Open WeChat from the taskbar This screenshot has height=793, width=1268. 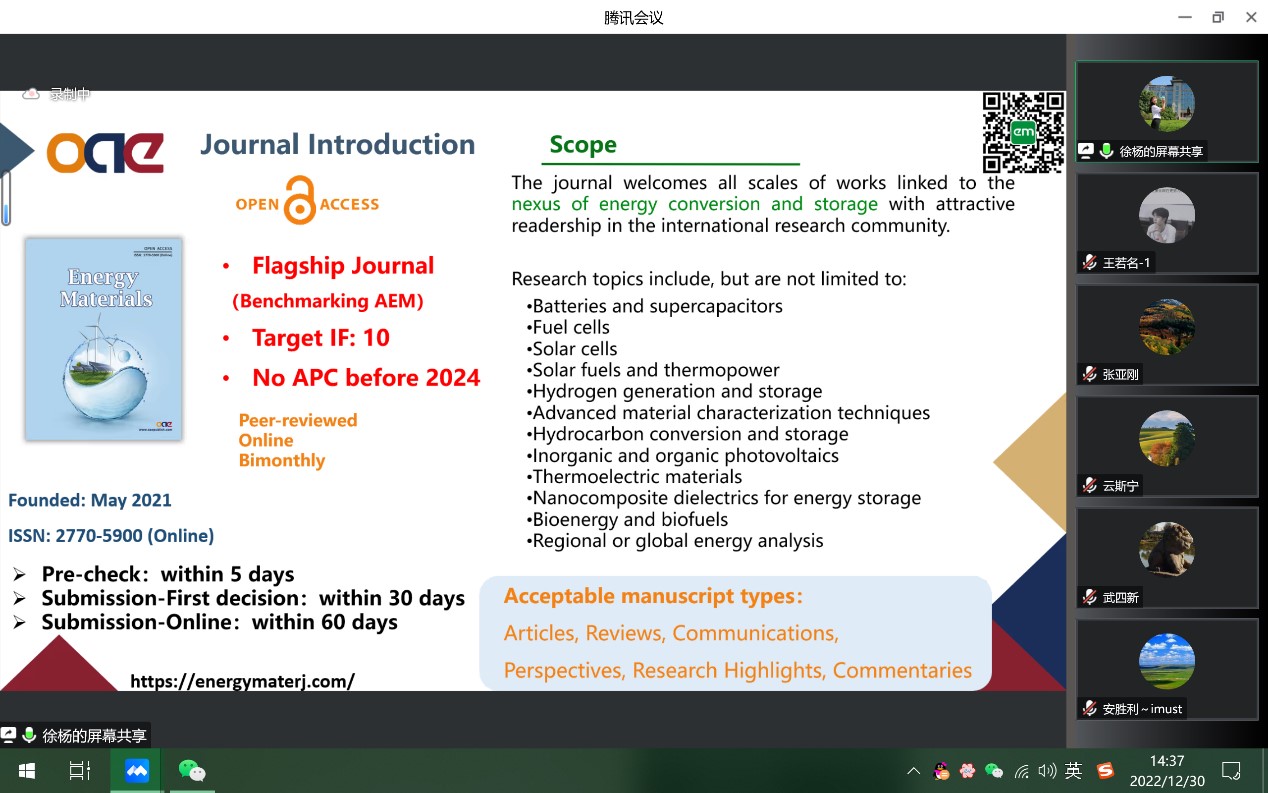point(191,771)
